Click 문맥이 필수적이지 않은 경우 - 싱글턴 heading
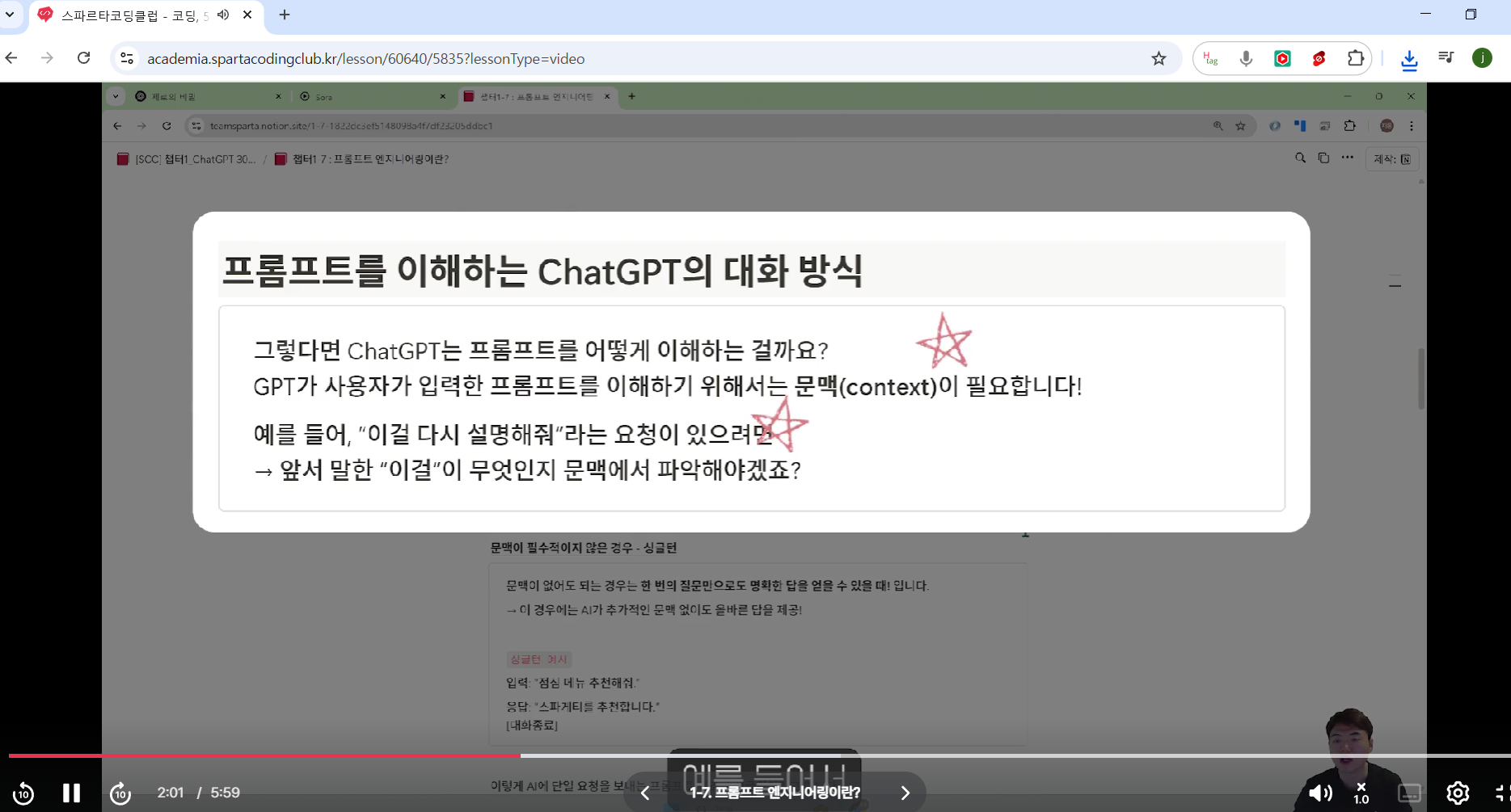The image size is (1511, 812). pos(583,548)
